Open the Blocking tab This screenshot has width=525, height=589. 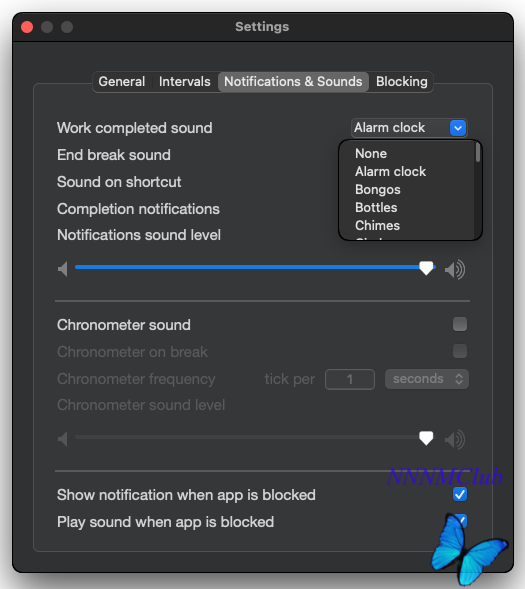coord(401,82)
